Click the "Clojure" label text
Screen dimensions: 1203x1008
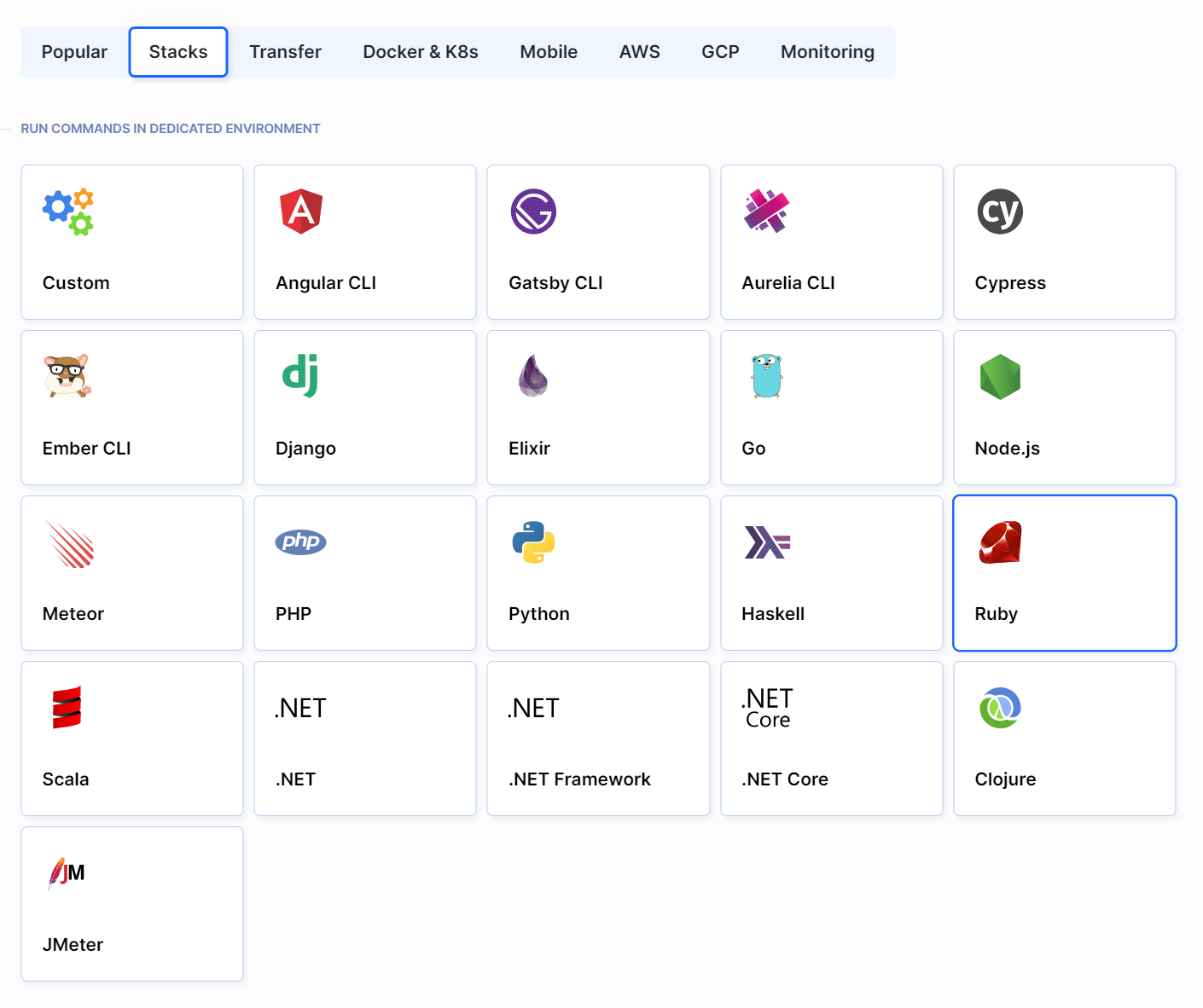coord(1005,780)
